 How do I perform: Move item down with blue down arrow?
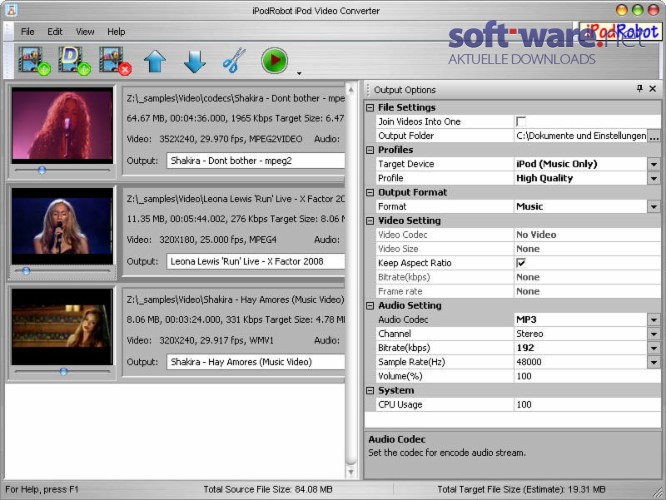pyautogui.click(x=195, y=62)
